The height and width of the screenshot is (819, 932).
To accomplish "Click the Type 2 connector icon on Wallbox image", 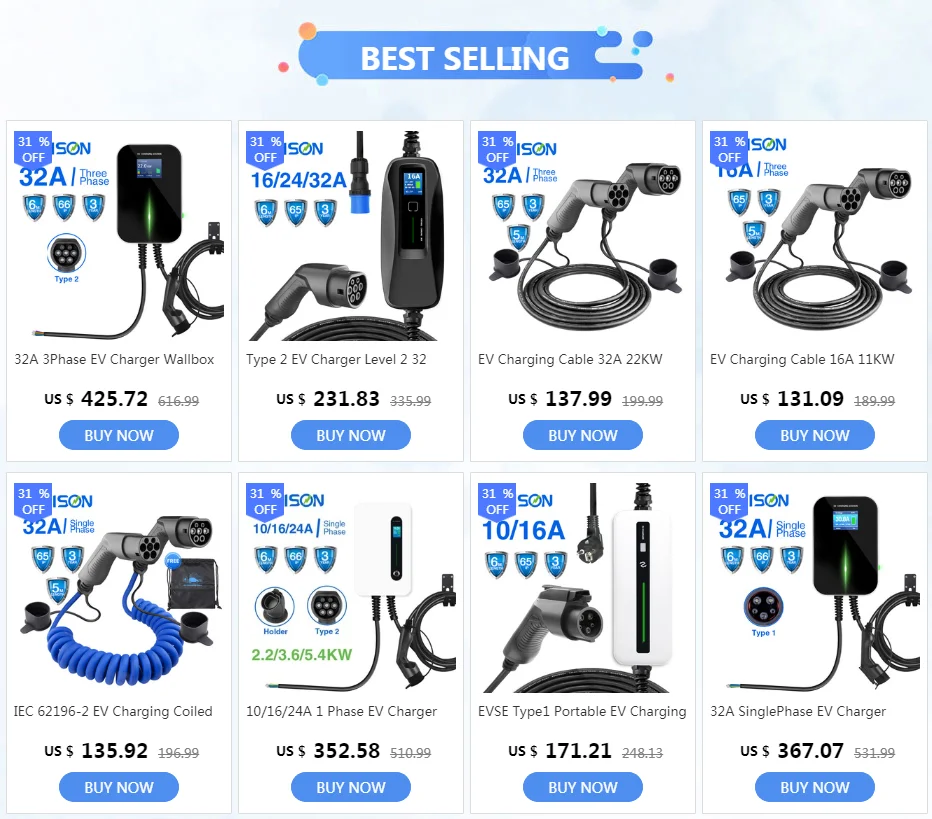I will point(66,258).
